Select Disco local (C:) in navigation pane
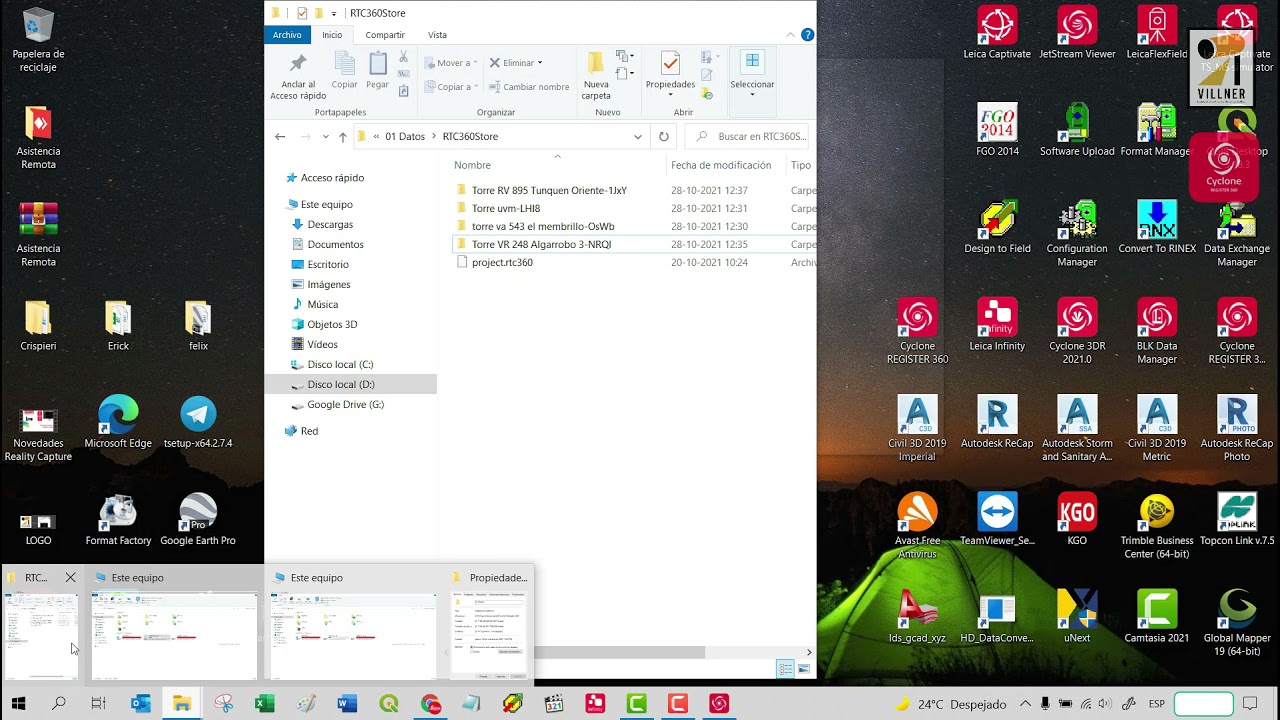The height and width of the screenshot is (720, 1280). [340, 364]
